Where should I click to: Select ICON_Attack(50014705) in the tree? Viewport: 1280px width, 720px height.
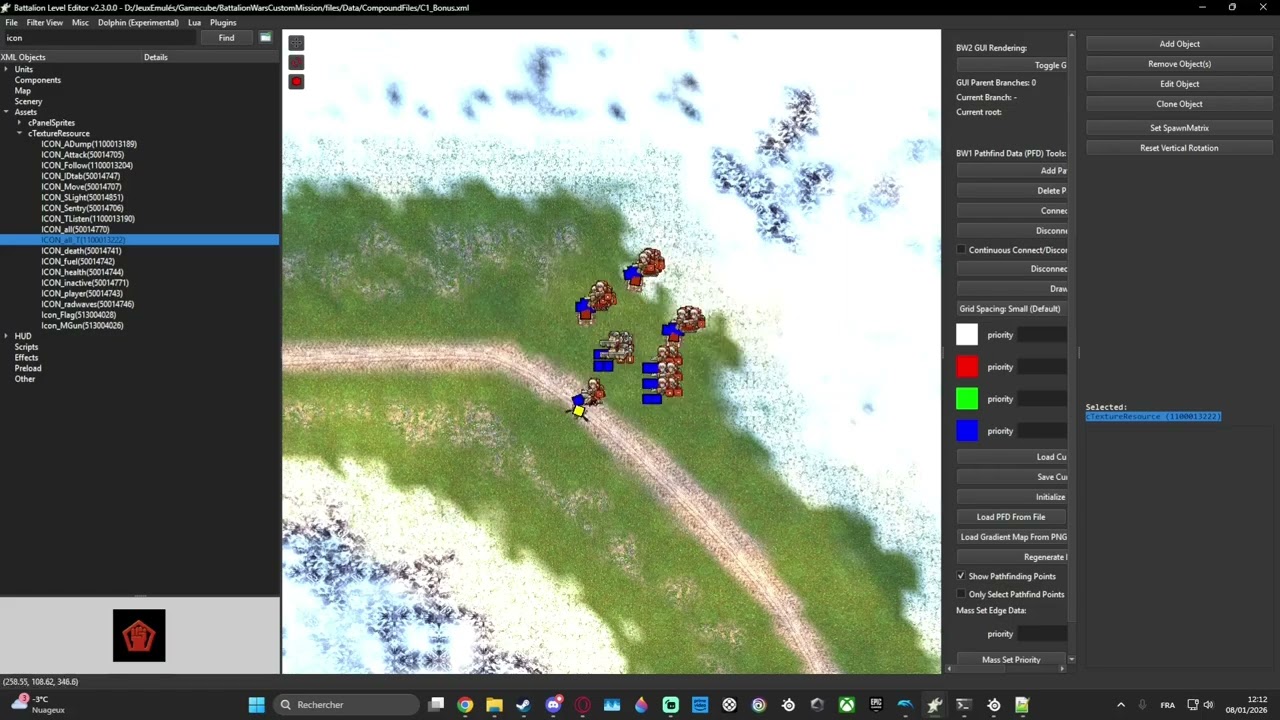pos(83,155)
